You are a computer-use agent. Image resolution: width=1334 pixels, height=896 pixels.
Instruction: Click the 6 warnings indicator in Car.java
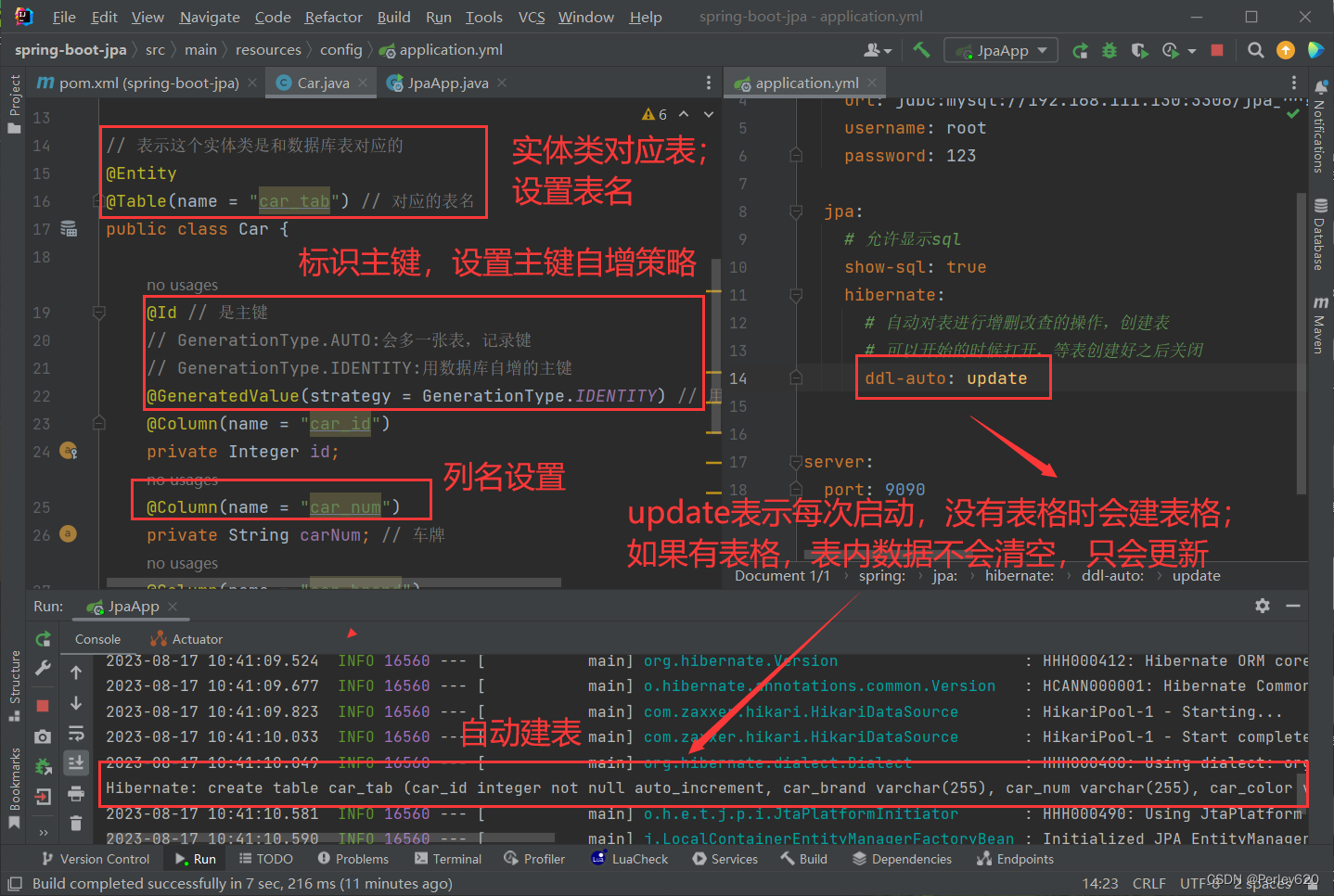655,114
